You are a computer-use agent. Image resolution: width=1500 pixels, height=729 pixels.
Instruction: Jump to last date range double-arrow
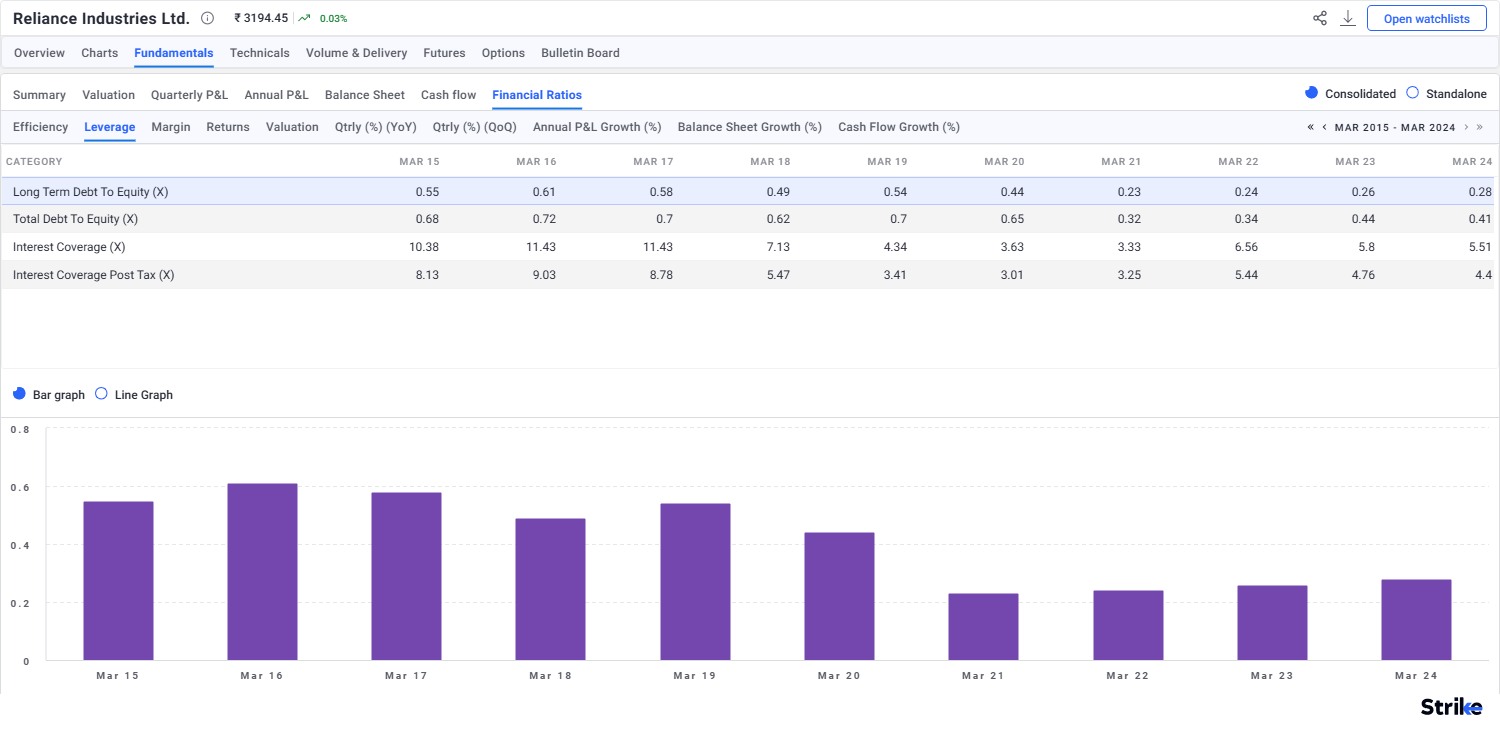coord(1480,127)
